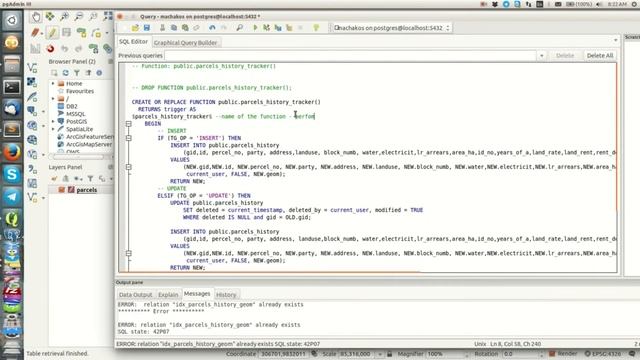
Task: Switch to Graphical Query Builder tab
Action: coord(185,42)
